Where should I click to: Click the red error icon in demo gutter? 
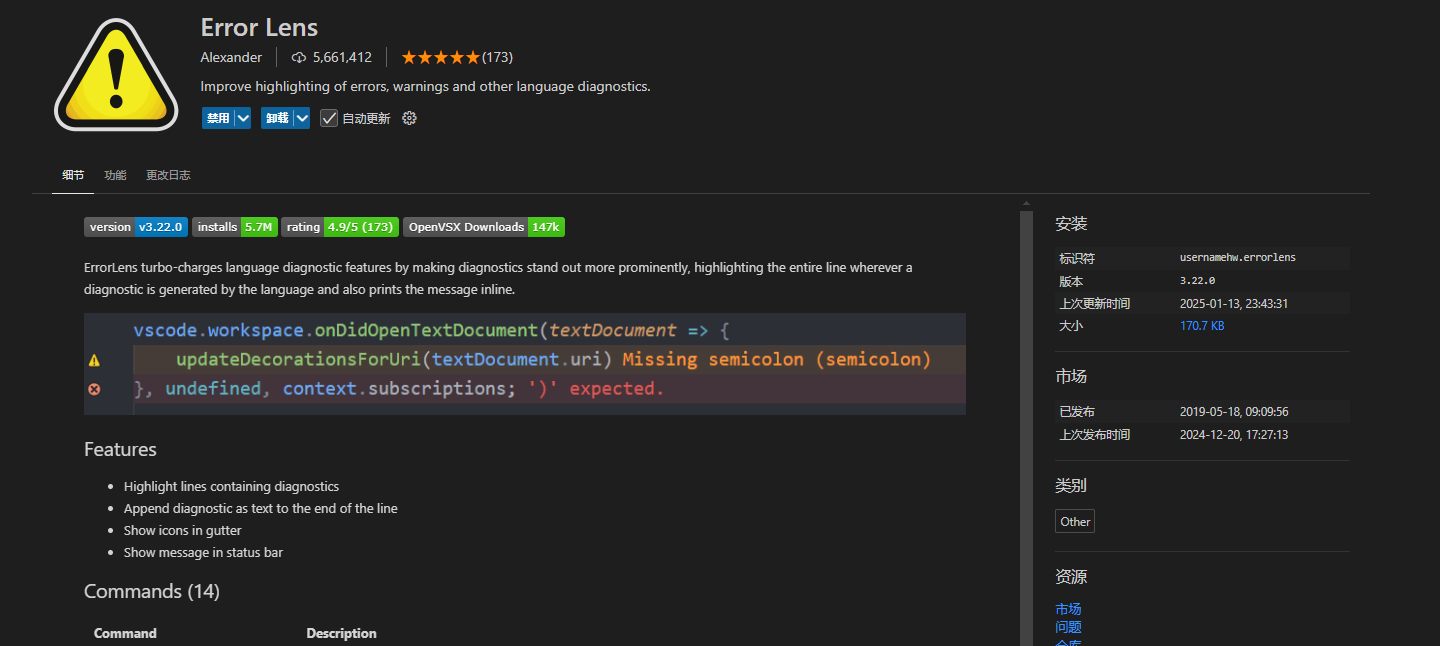pyautogui.click(x=94, y=389)
